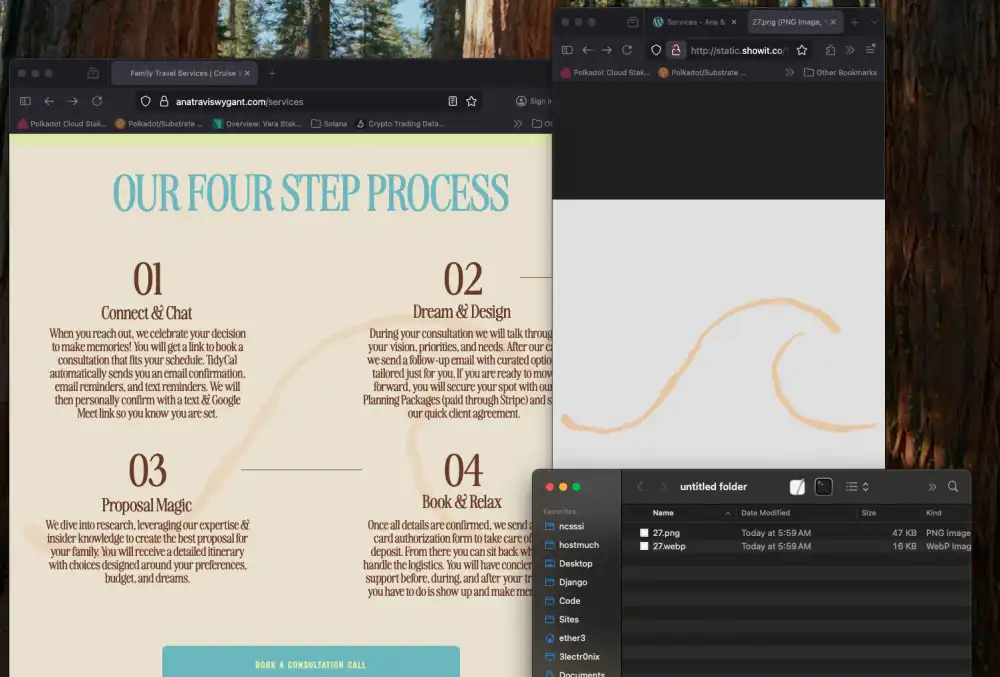The width and height of the screenshot is (1000, 677).
Task: Select the 27.webp file in Finder
Action: click(669, 546)
